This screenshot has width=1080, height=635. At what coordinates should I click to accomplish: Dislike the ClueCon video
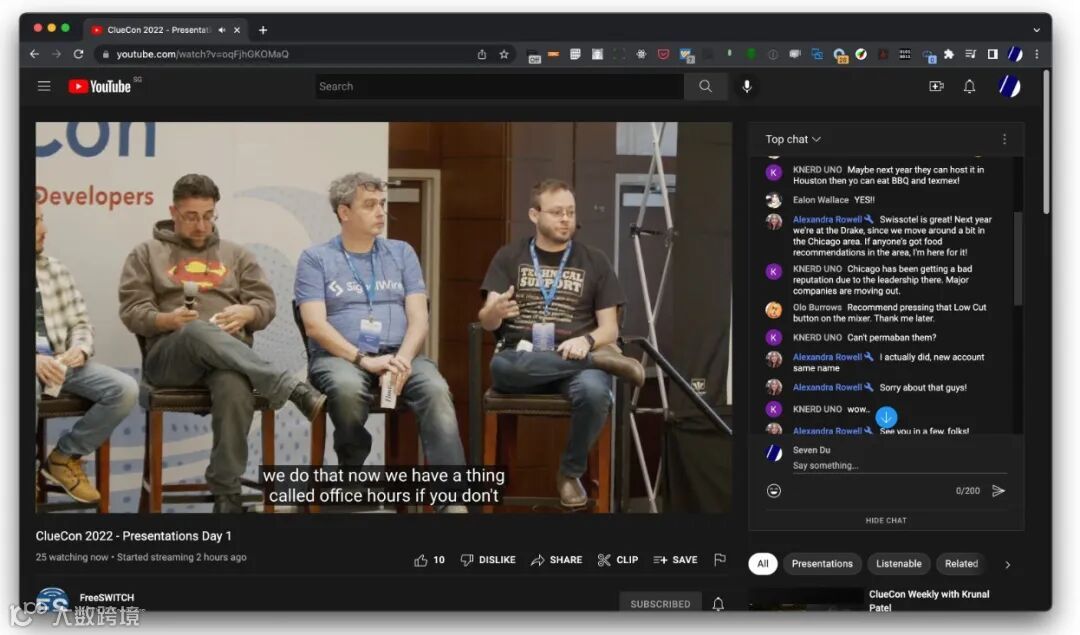(488, 560)
